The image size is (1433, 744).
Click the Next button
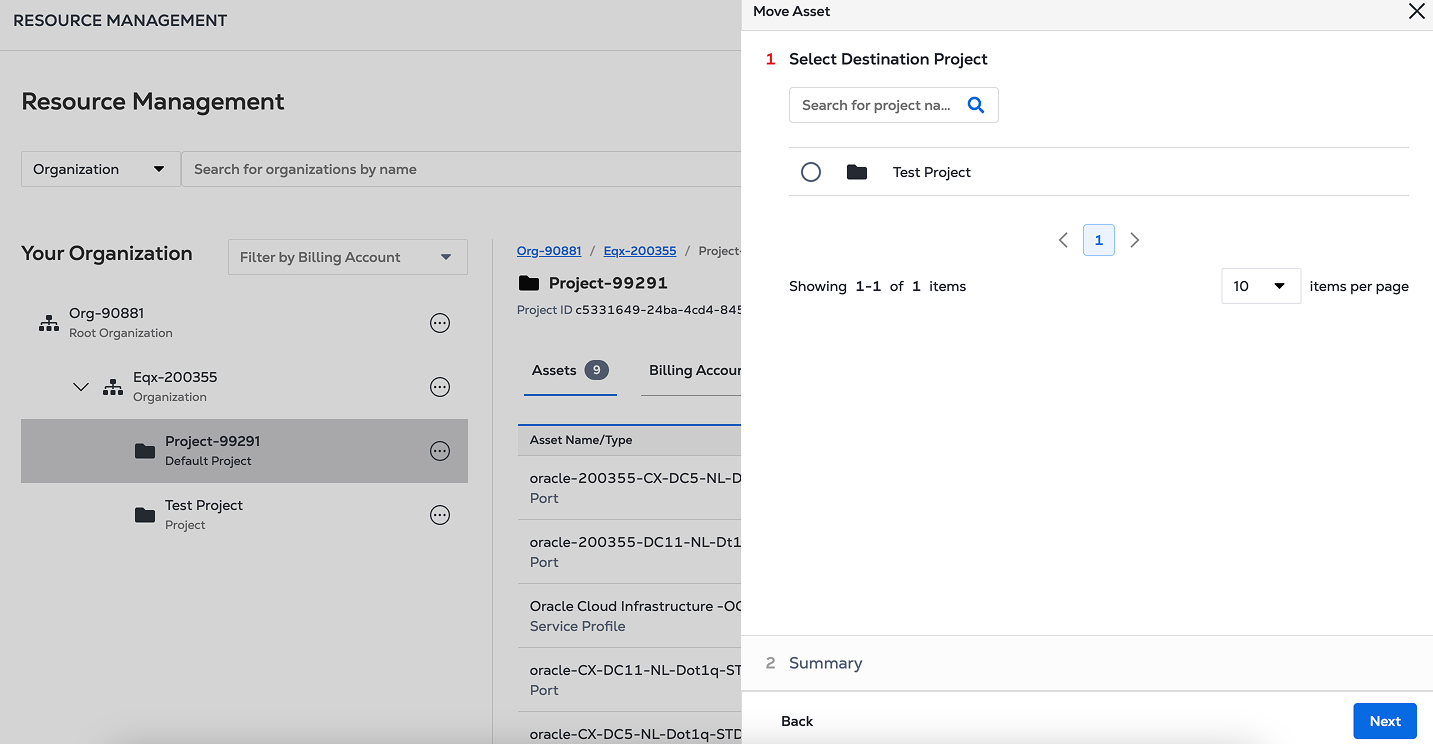[1384, 721]
